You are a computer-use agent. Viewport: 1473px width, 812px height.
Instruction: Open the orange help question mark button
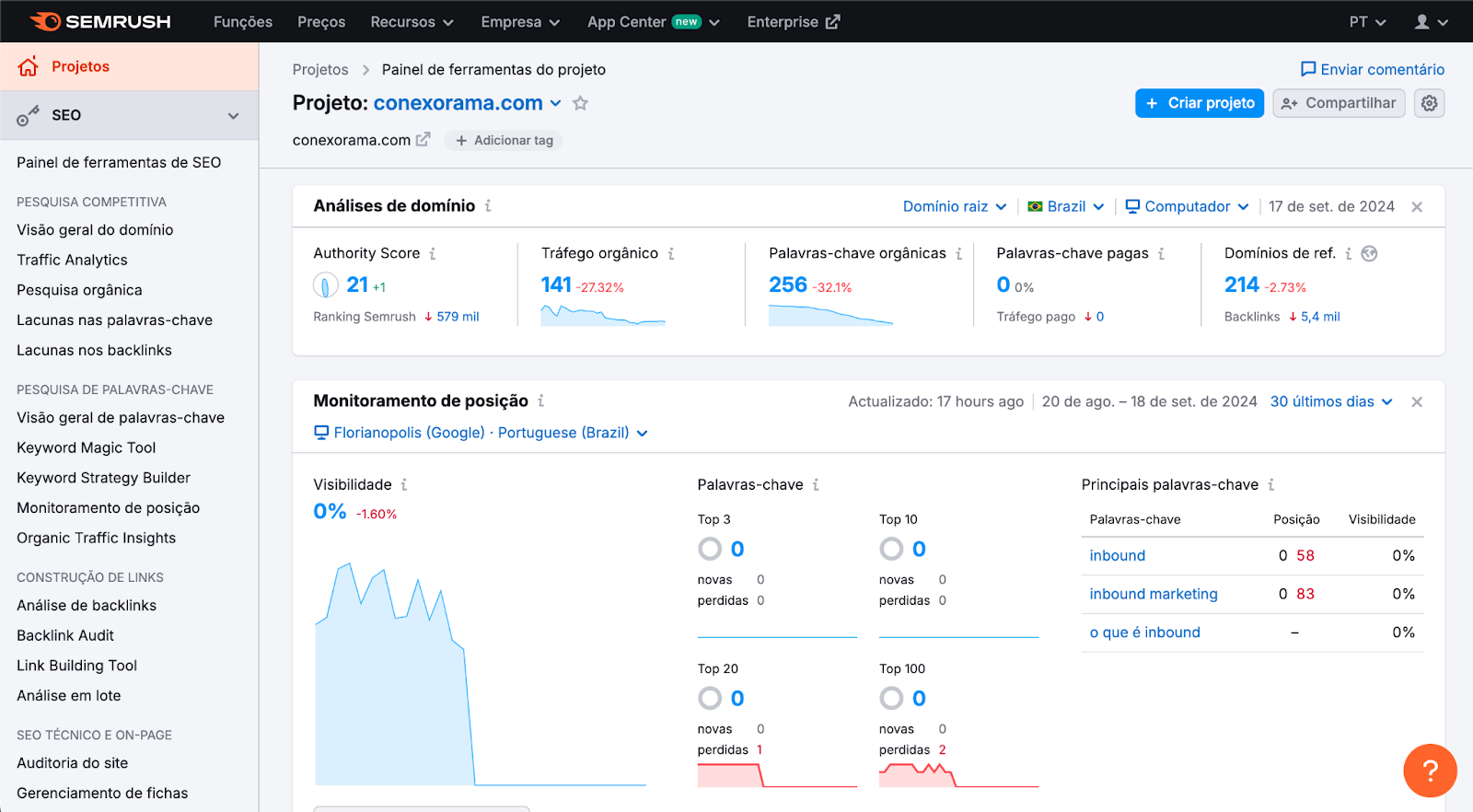[x=1430, y=771]
